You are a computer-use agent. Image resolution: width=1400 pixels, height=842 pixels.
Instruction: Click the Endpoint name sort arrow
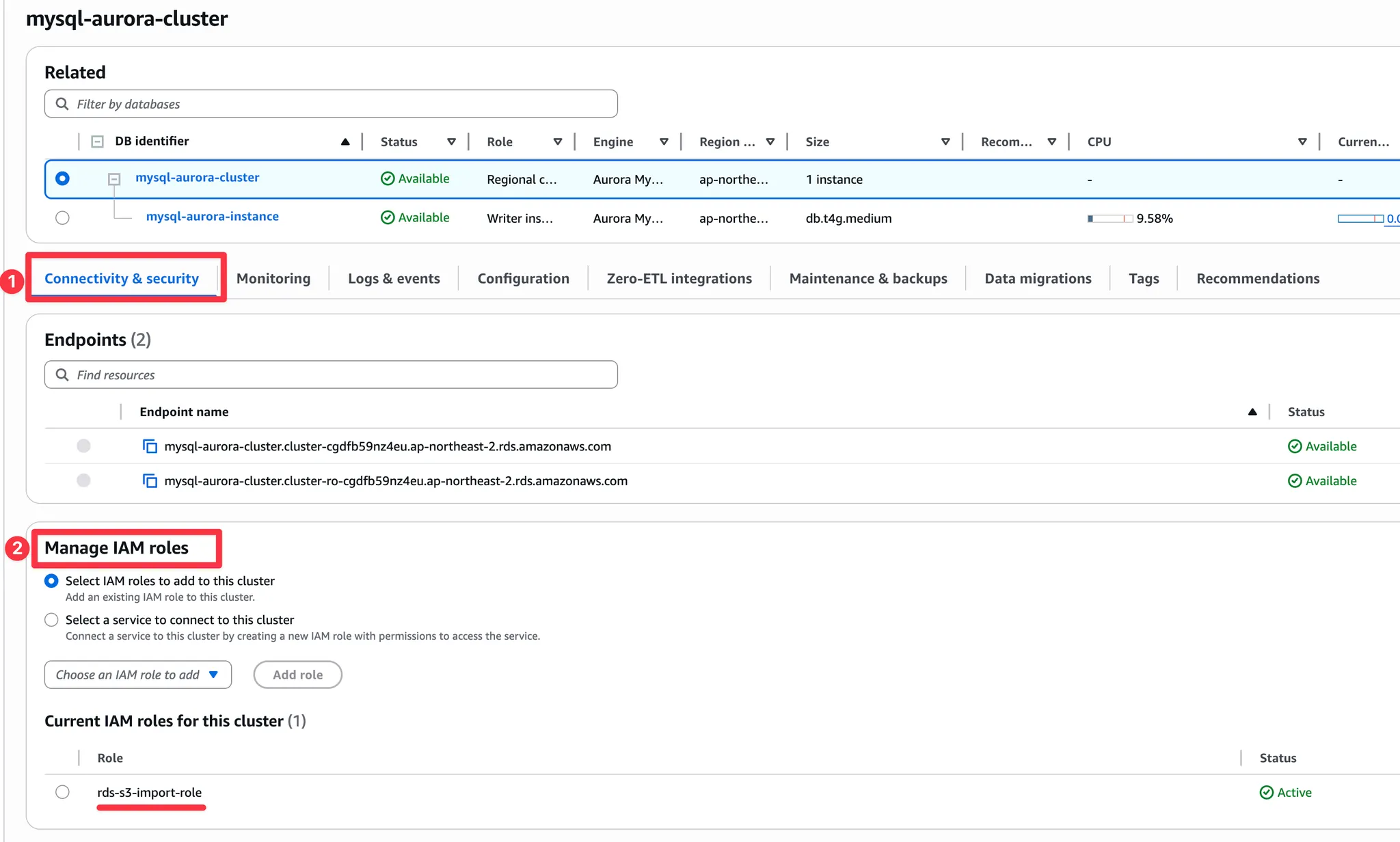pos(1252,411)
